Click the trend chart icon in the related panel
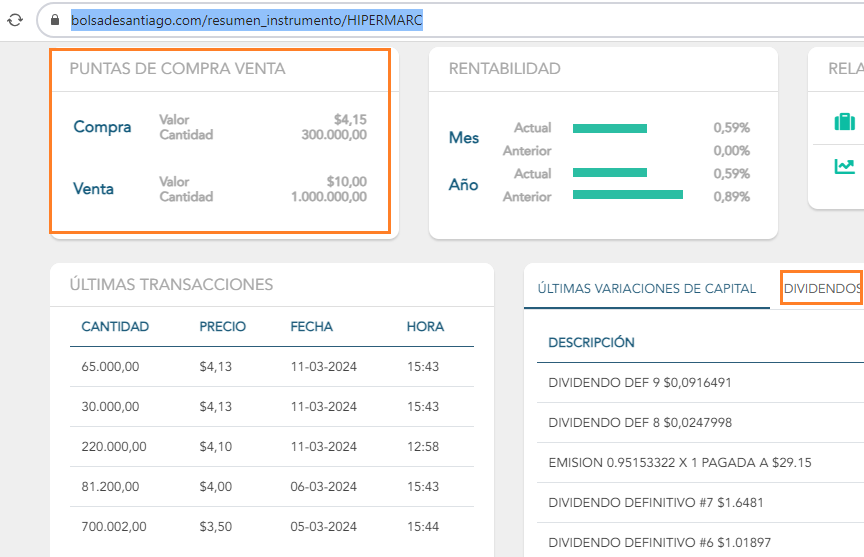 [x=844, y=166]
